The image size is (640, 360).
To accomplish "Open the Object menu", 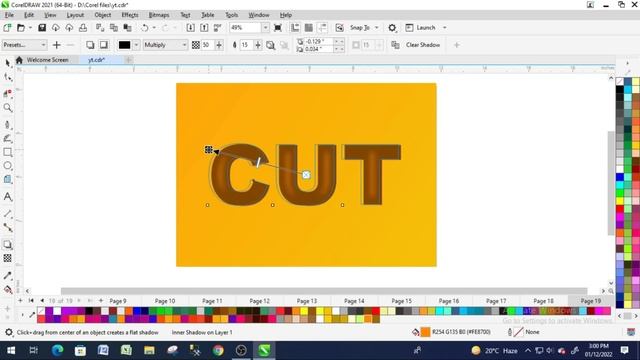I will (102, 15).
